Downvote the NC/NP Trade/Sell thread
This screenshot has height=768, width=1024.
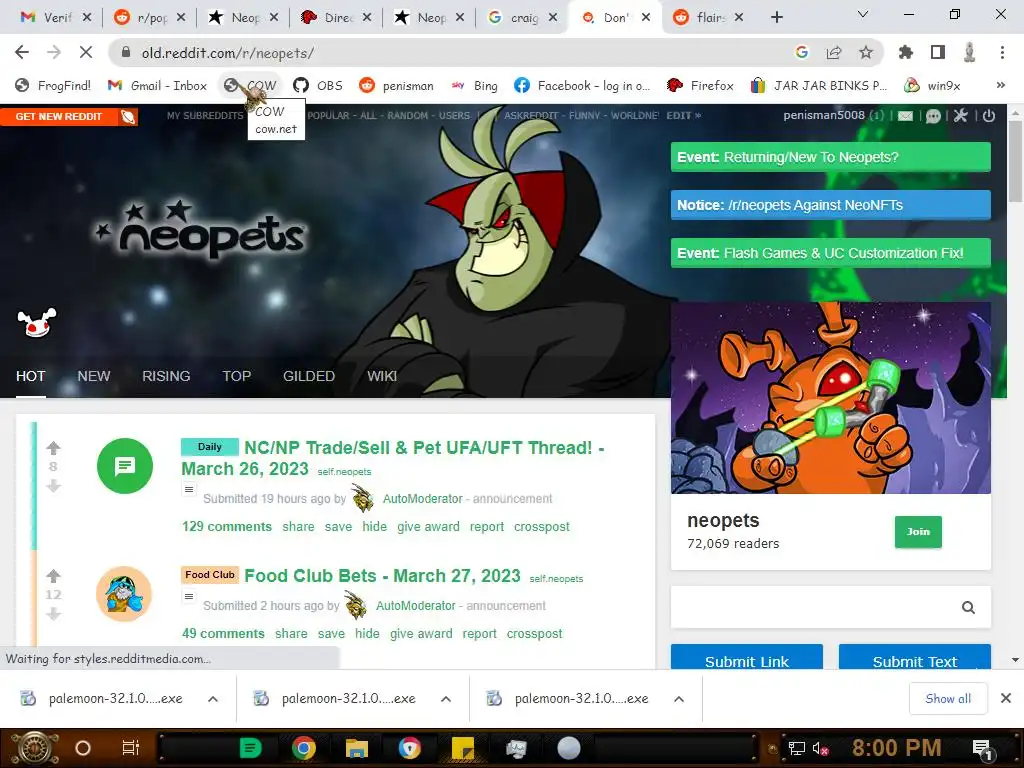coord(54,485)
